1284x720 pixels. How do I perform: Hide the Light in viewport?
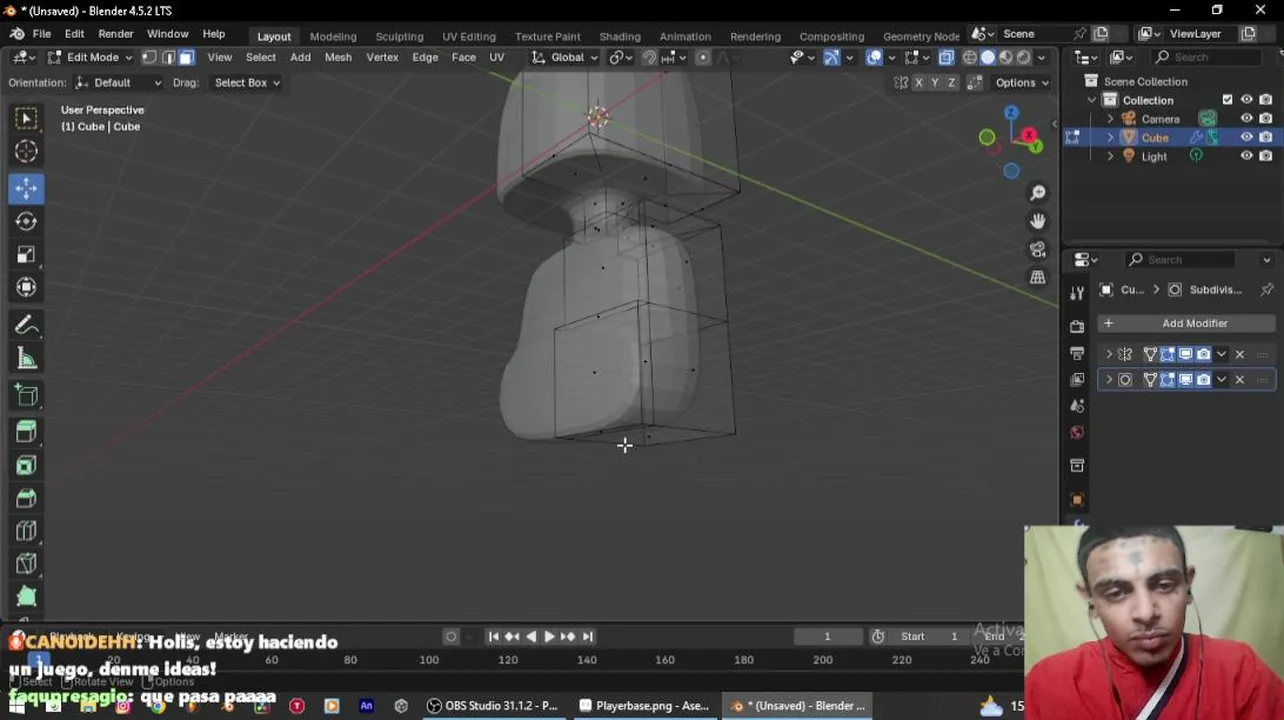(x=1246, y=156)
